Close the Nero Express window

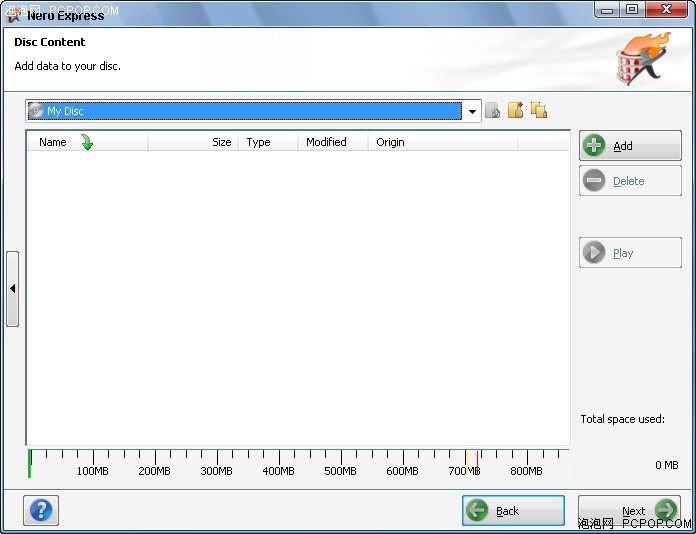[666, 10]
